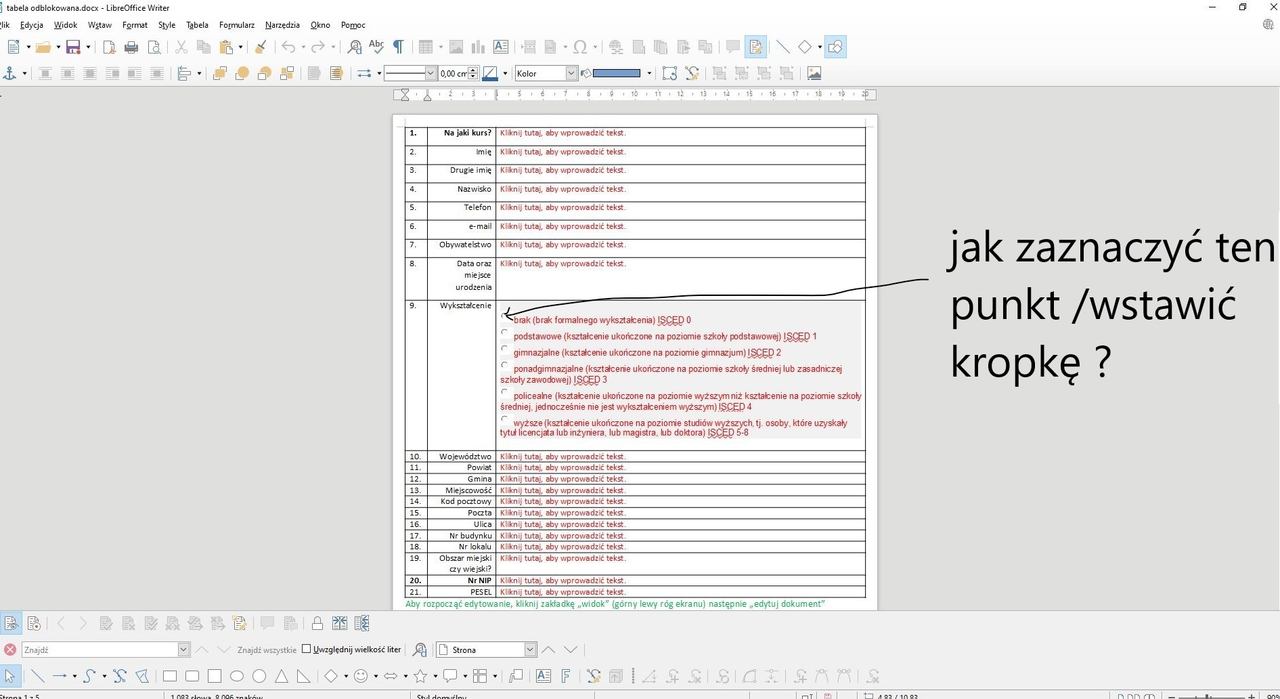Open the Formularz menu
The height and width of the screenshot is (699, 1280).
tap(237, 25)
